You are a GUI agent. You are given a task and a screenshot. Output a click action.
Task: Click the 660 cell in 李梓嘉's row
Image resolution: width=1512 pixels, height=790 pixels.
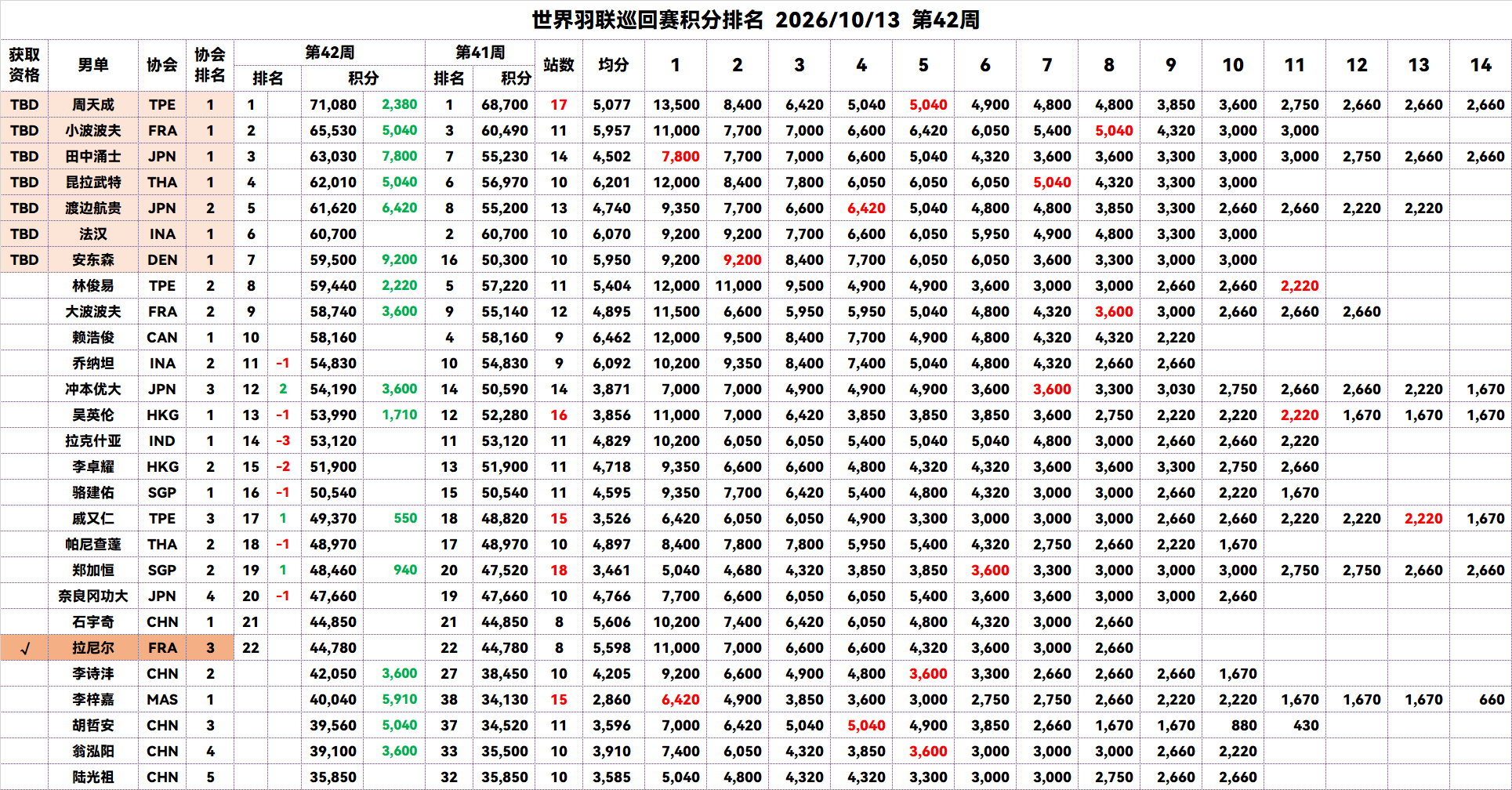1481,699
